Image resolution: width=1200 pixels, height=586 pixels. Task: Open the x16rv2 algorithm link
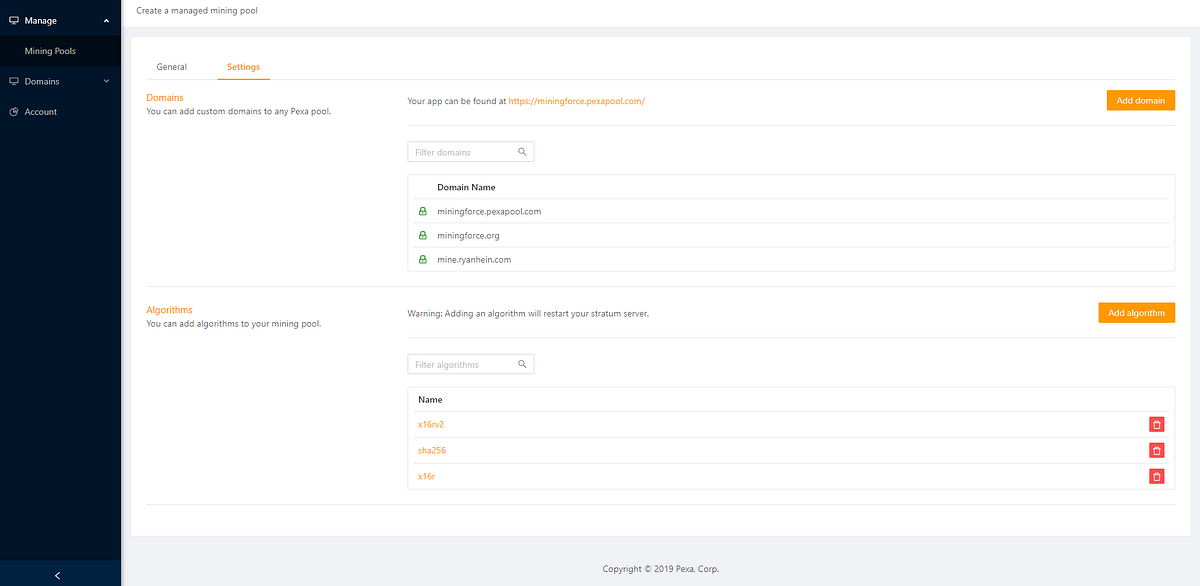[x=431, y=424]
